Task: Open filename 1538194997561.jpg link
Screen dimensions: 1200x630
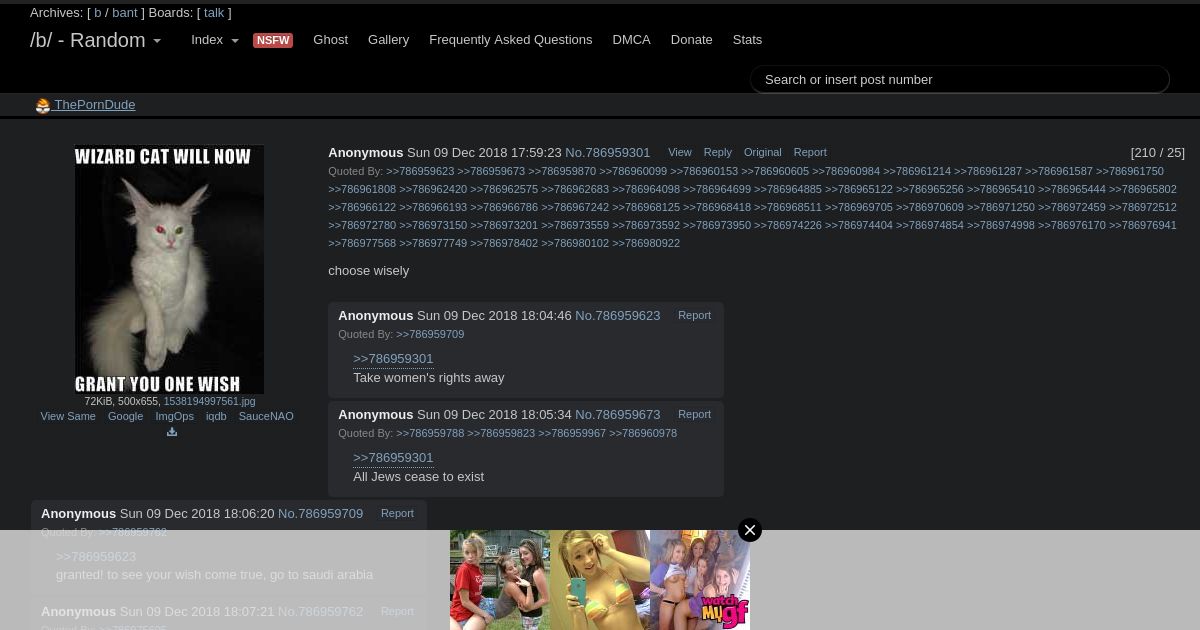Action: tap(209, 401)
